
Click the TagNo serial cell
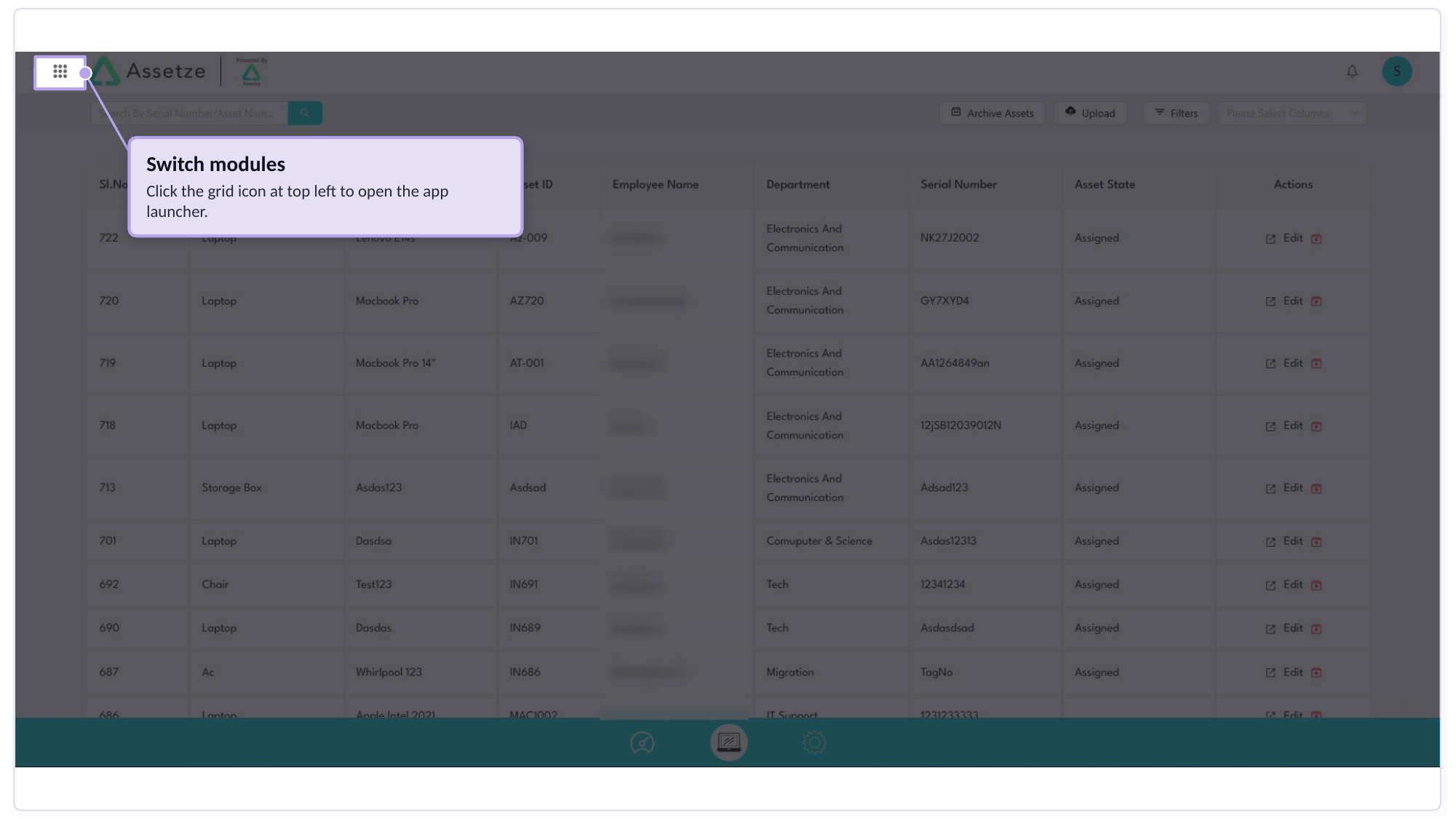tap(936, 672)
